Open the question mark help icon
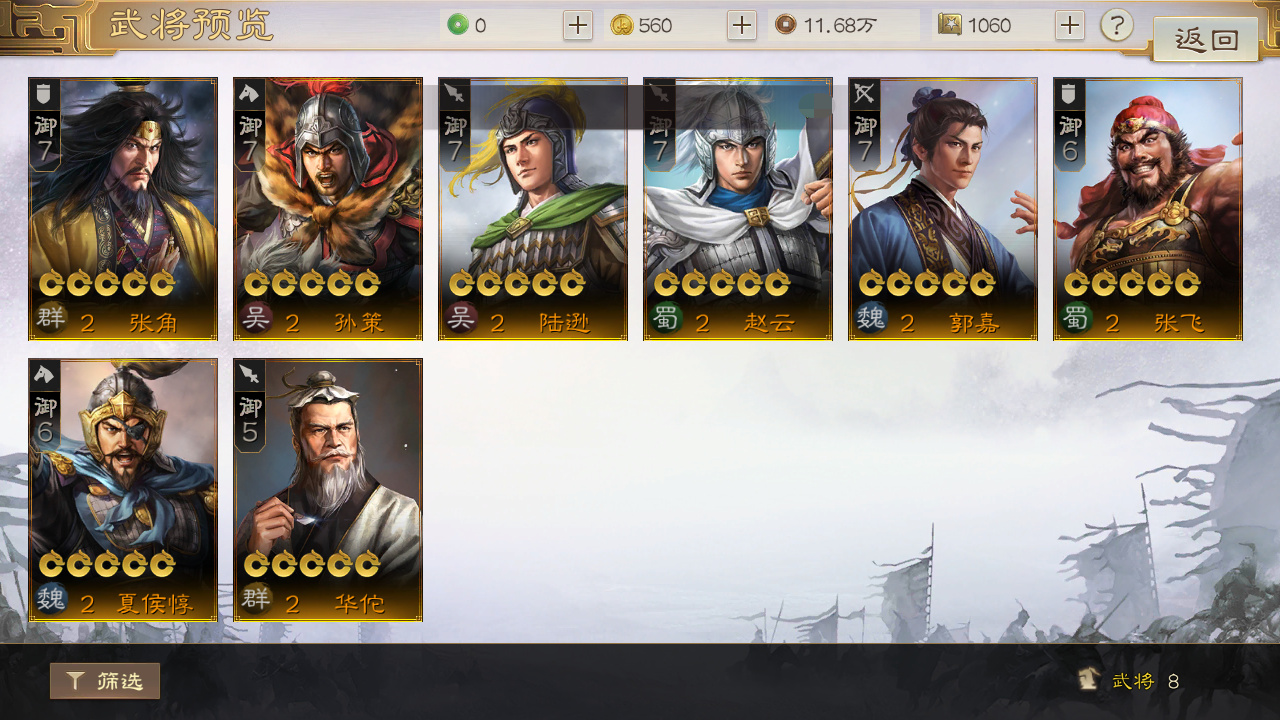This screenshot has height=720, width=1280. (x=1117, y=25)
